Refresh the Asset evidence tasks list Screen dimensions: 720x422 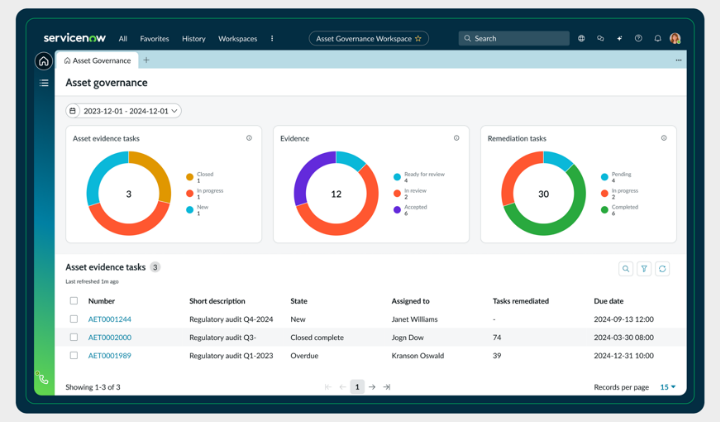(x=662, y=268)
